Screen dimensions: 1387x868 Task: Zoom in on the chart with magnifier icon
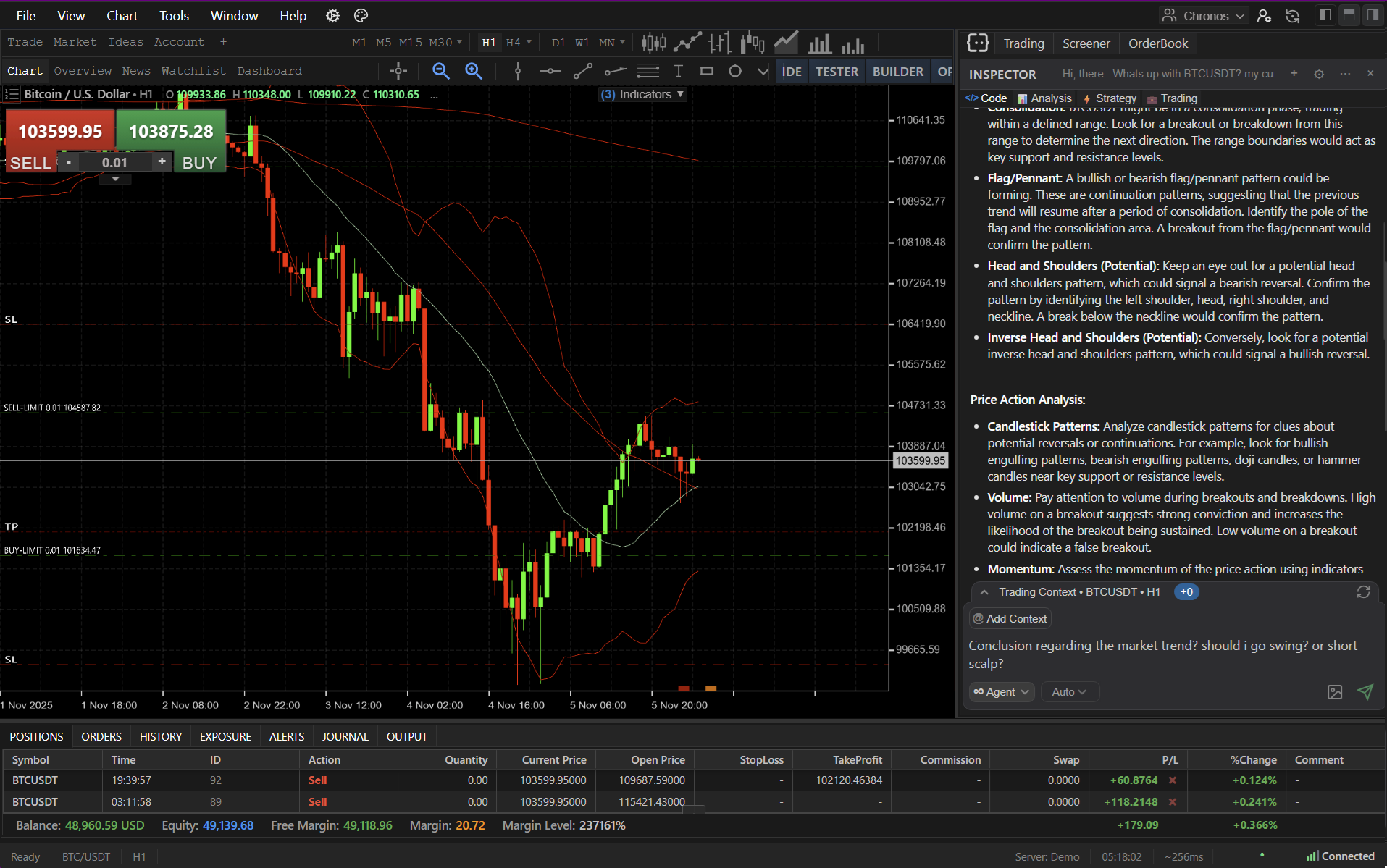coord(474,71)
